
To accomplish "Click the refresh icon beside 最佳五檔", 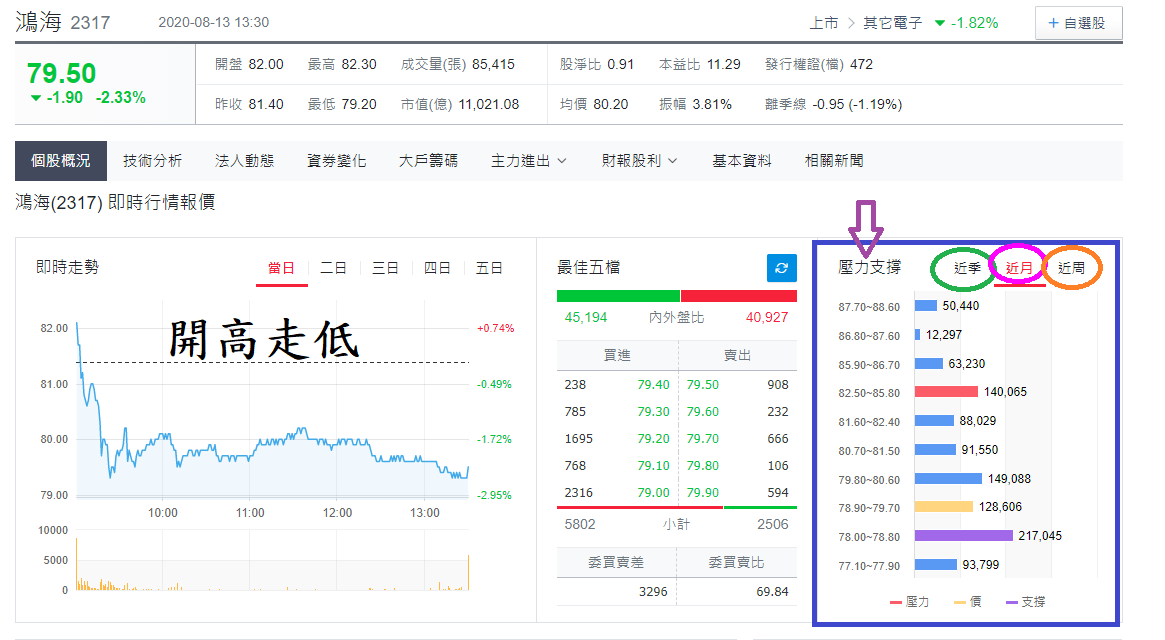I will point(782,268).
